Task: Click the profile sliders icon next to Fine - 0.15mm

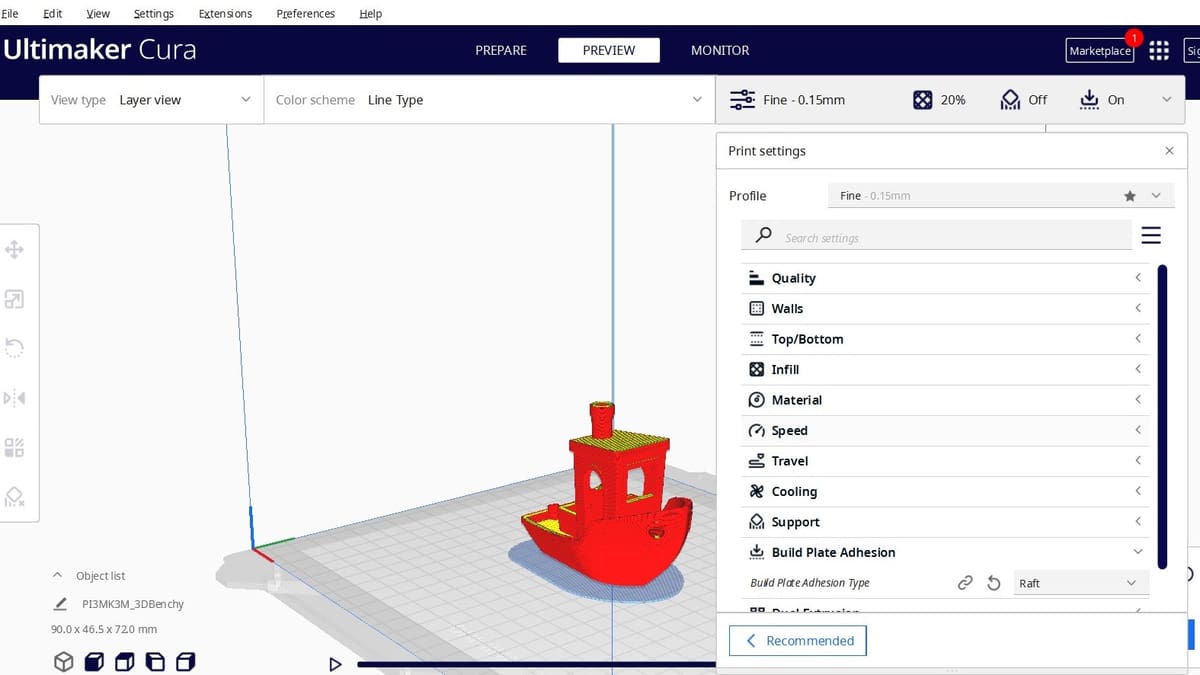Action: point(742,100)
